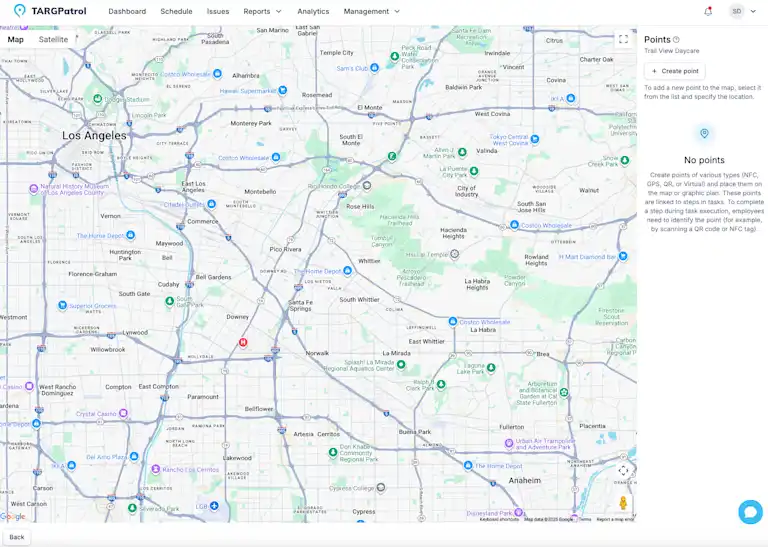Click the TARGPatrol logo
Image resolution: width=768 pixels, height=547 pixels.
(x=49, y=11)
